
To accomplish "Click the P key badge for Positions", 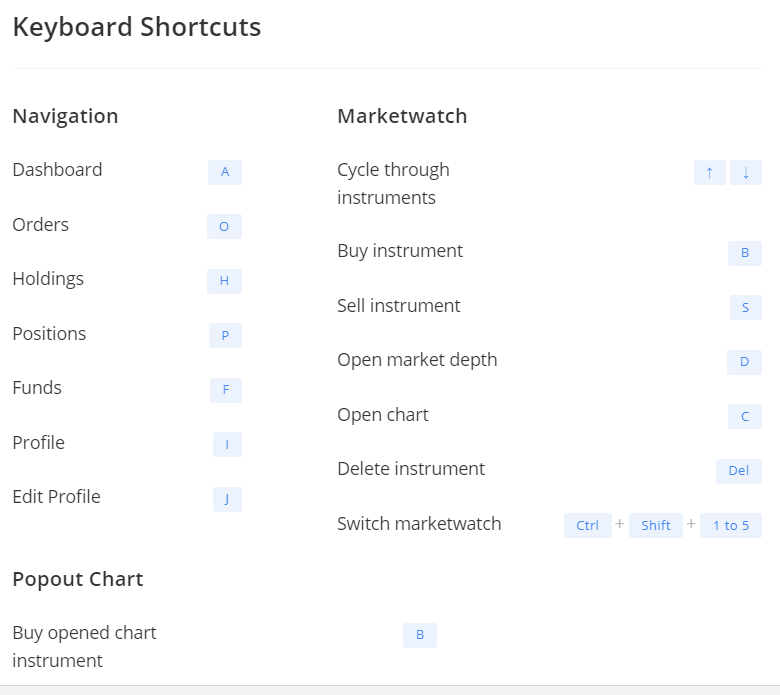I will pyautogui.click(x=225, y=336).
